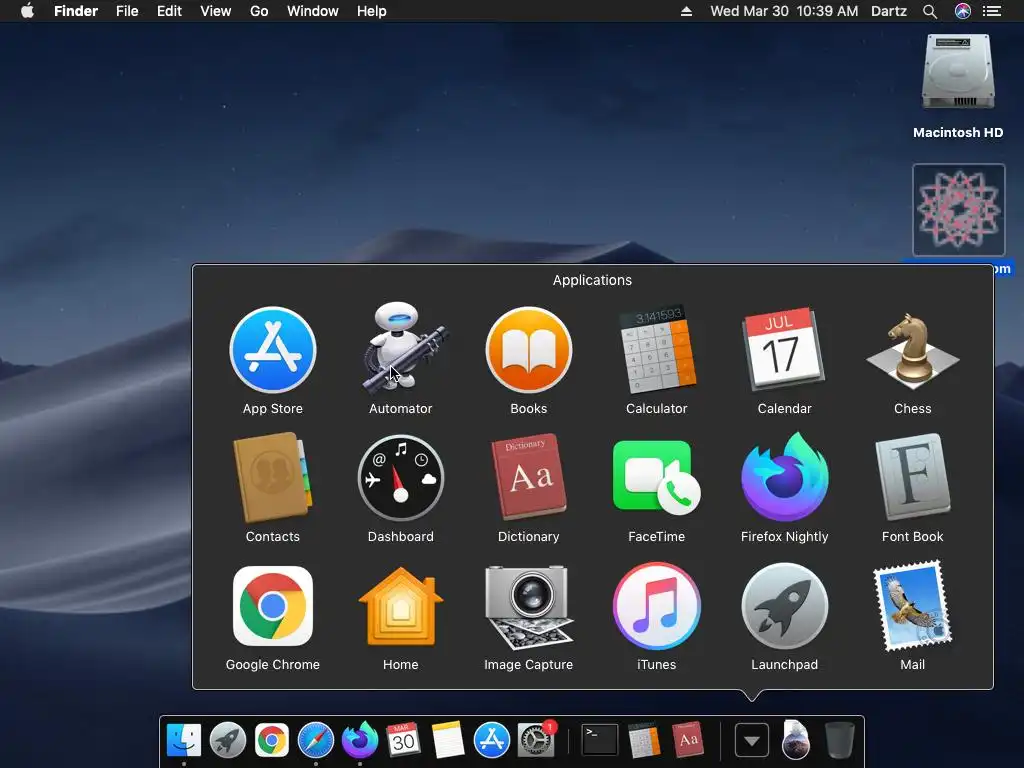Click the App Store icon in the Dock
The height and width of the screenshot is (768, 1024).
[491, 740]
